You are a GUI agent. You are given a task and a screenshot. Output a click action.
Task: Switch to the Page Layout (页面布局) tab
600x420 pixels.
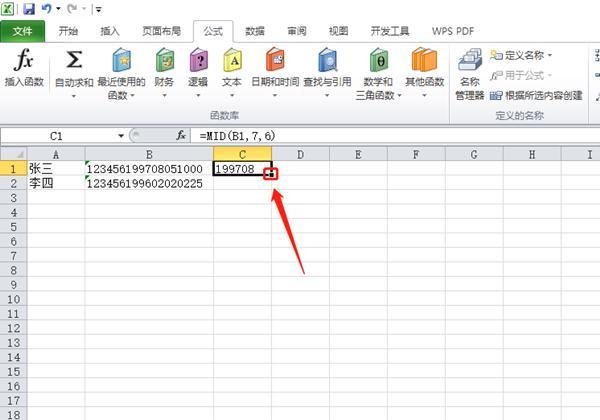coord(161,31)
